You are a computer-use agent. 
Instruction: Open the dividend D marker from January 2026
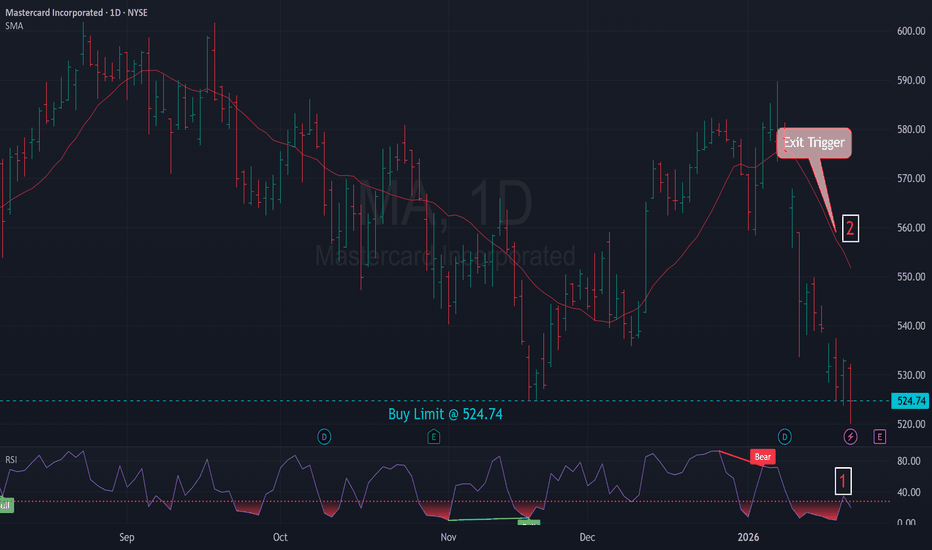pos(785,437)
